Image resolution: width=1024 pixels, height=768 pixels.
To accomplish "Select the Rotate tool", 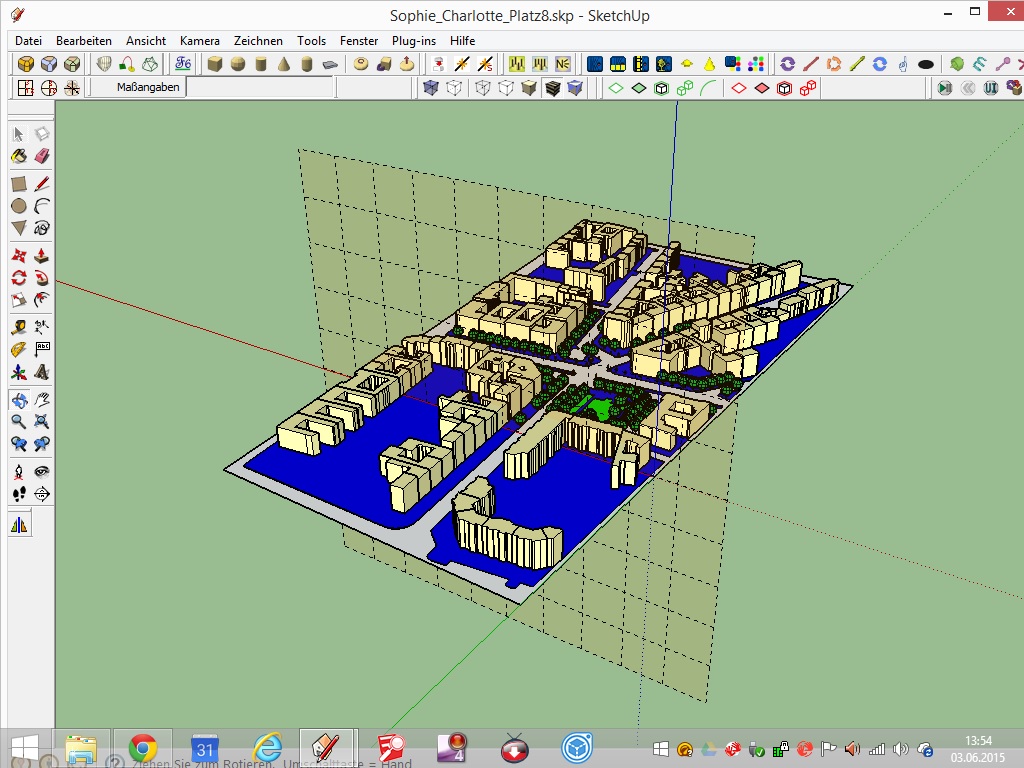I will [x=19, y=277].
